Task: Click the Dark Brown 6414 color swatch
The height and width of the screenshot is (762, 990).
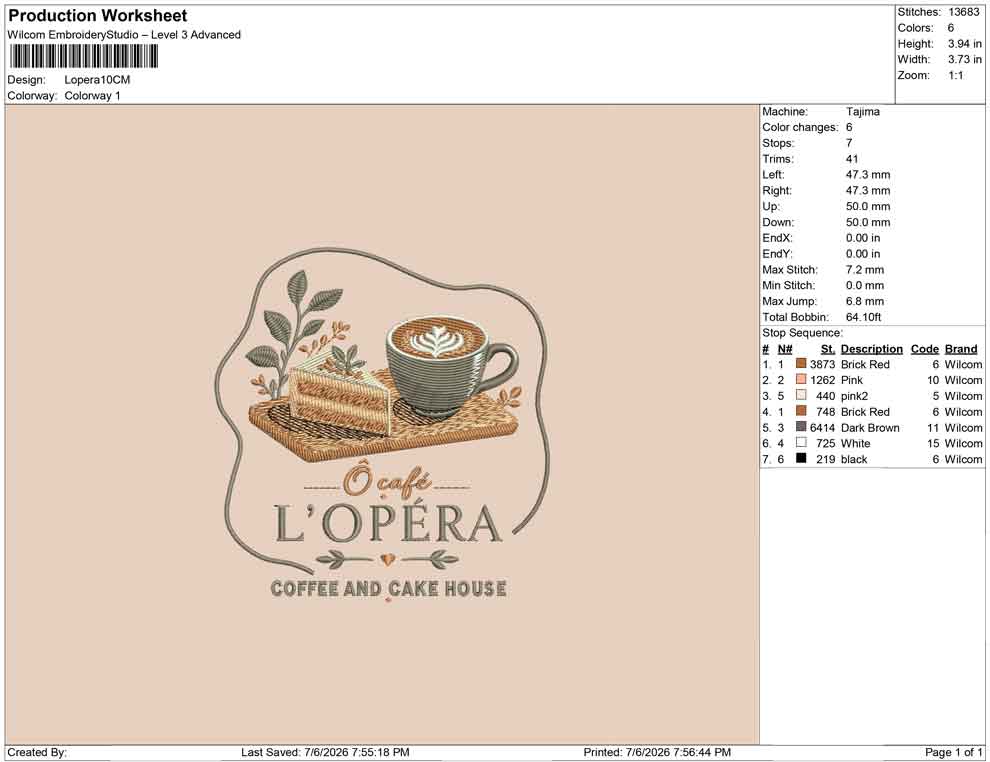Action: point(801,427)
